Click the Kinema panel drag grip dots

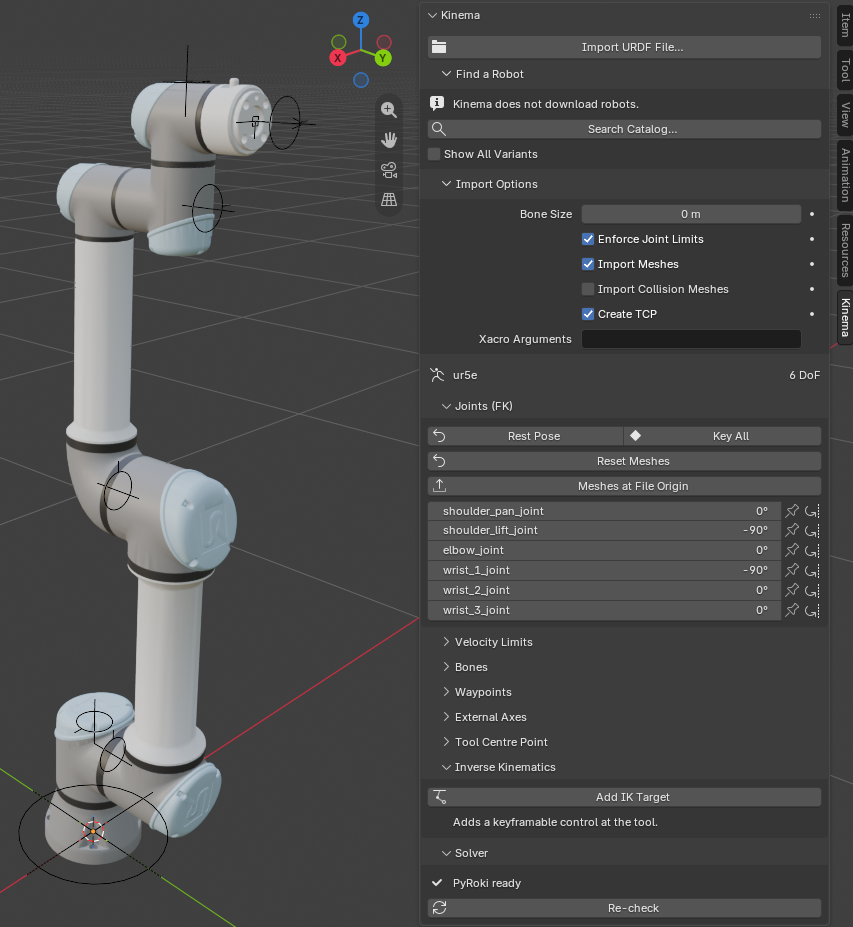tap(815, 16)
